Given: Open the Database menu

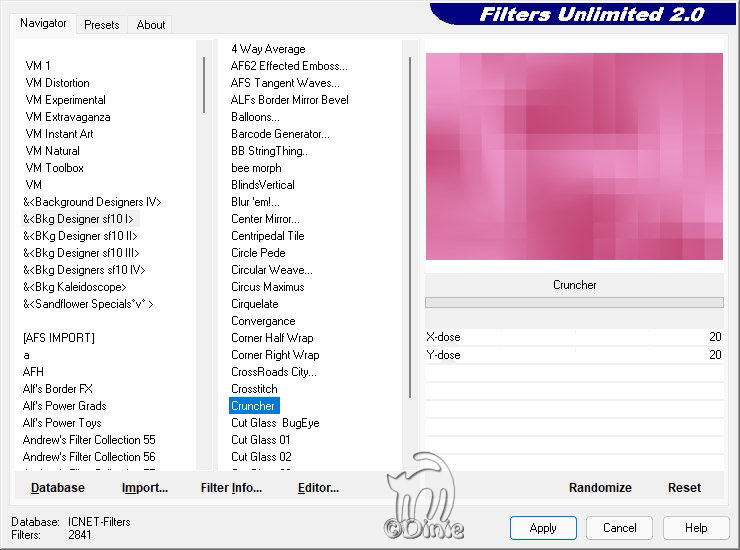Looking at the screenshot, I should 58,488.
